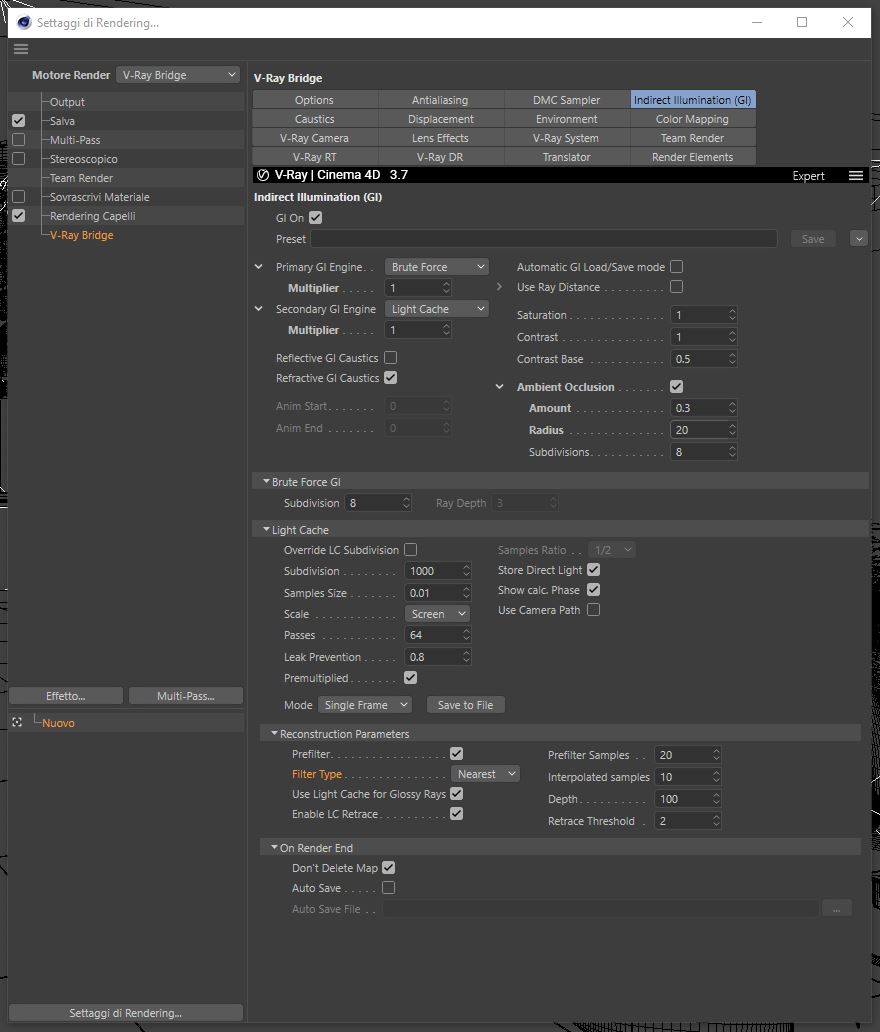Enable the Auto Save checkbox
This screenshot has height=1032, width=880.
[388, 888]
